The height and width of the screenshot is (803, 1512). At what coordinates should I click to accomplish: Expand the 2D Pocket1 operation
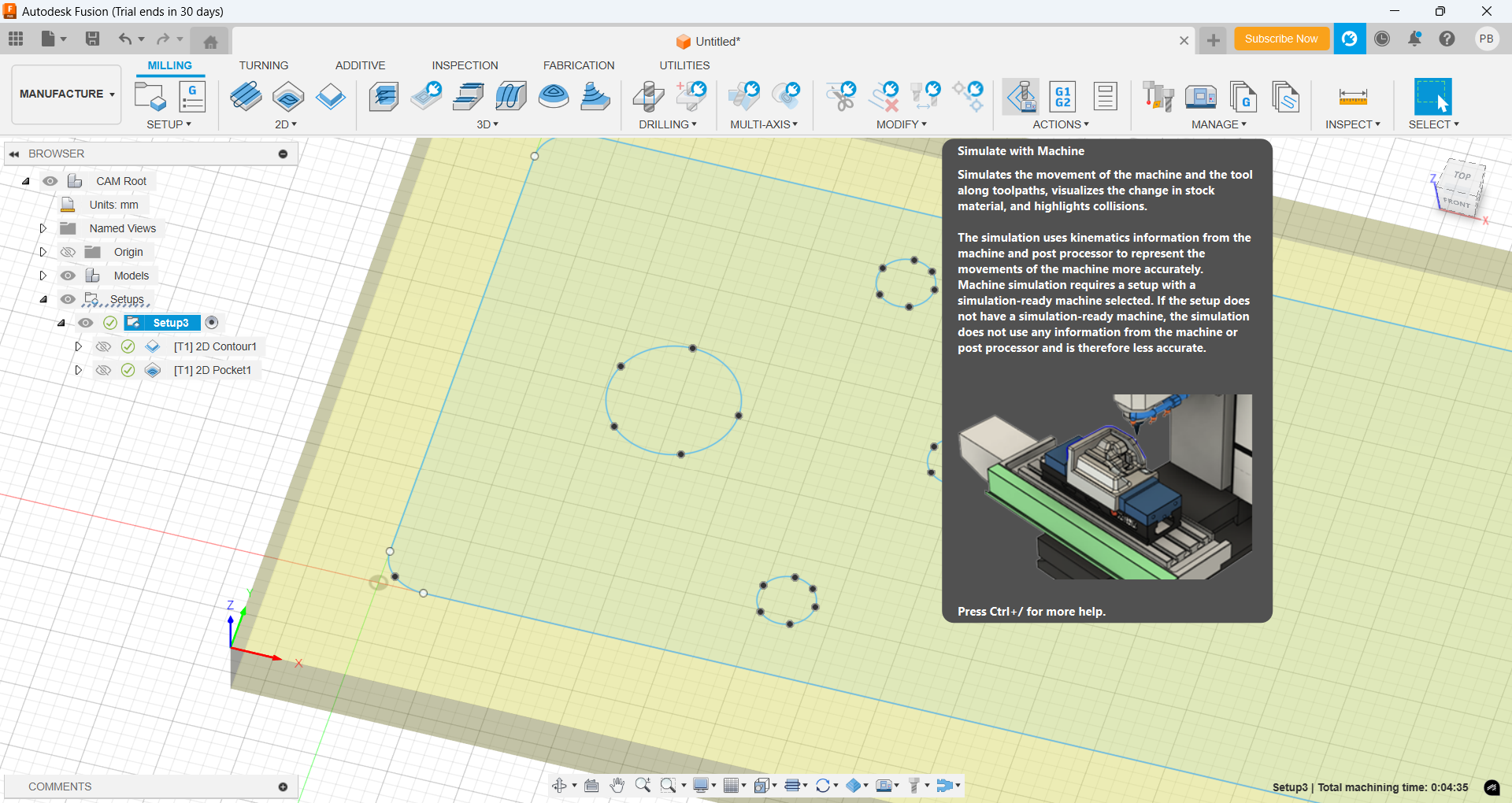coord(78,370)
